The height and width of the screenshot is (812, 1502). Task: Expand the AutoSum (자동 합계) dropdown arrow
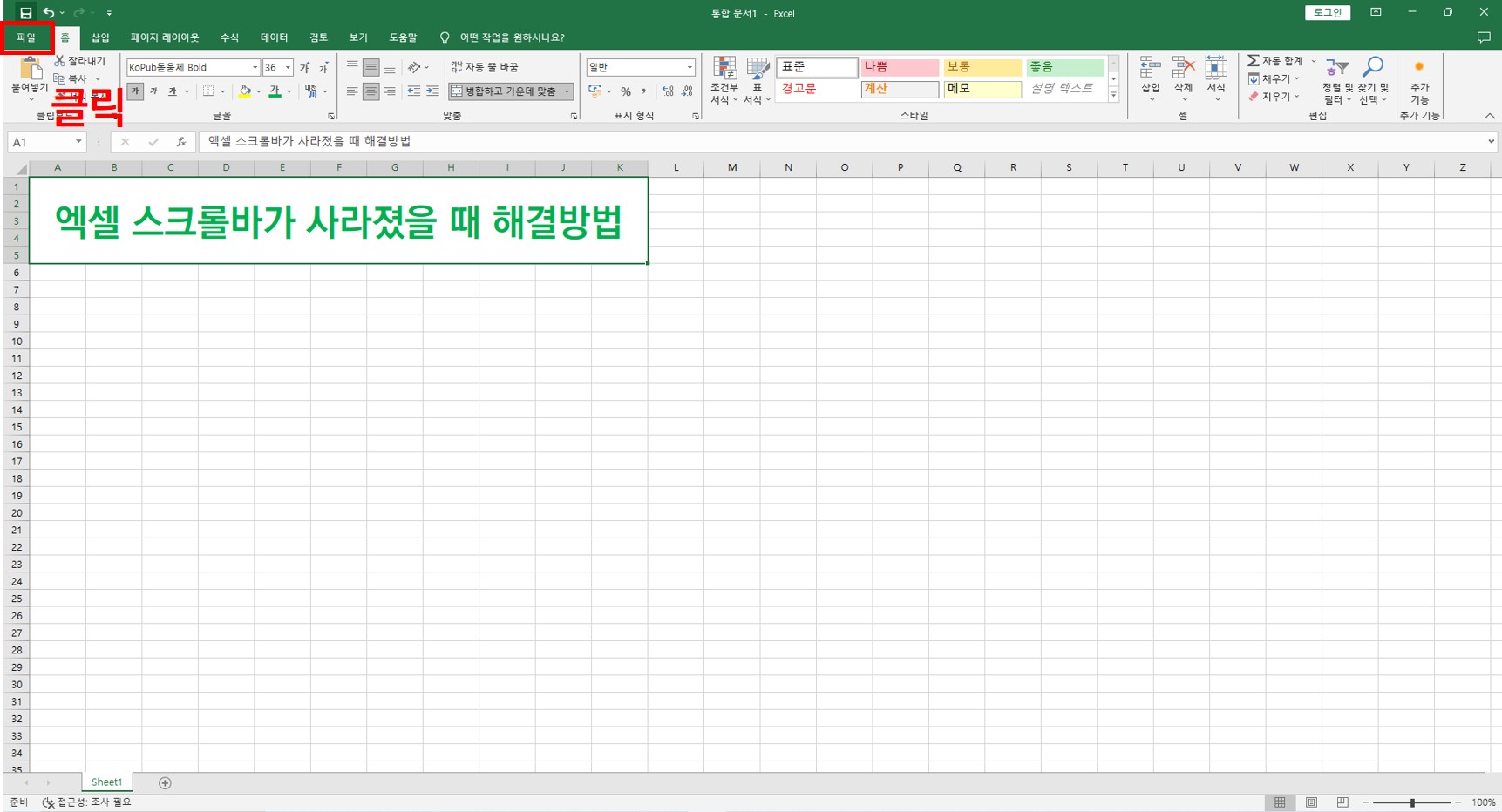point(1314,61)
